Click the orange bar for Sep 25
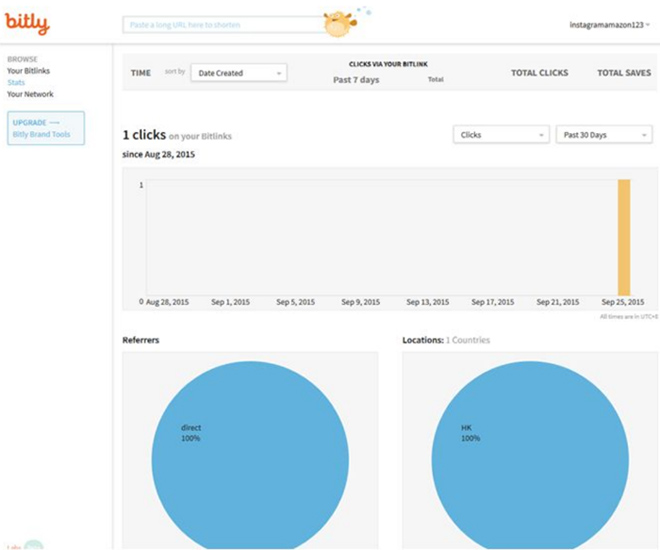The image size is (660, 550). tap(624, 238)
